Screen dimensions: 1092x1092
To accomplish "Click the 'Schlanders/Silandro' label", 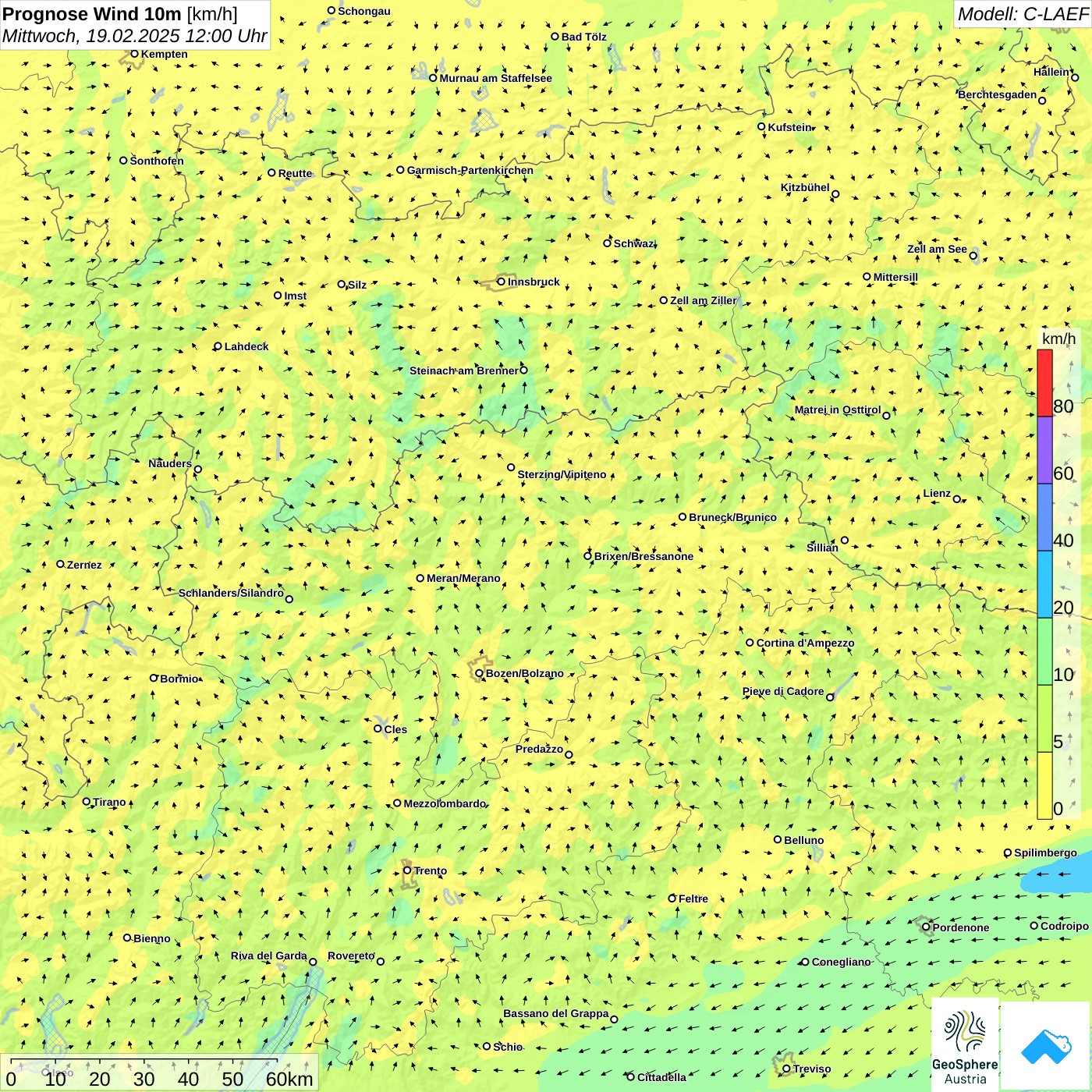I will click(231, 593).
